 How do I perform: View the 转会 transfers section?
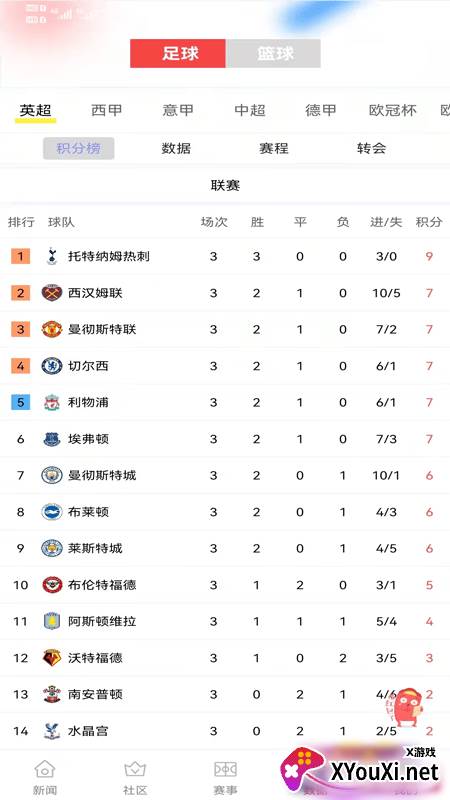(371, 148)
